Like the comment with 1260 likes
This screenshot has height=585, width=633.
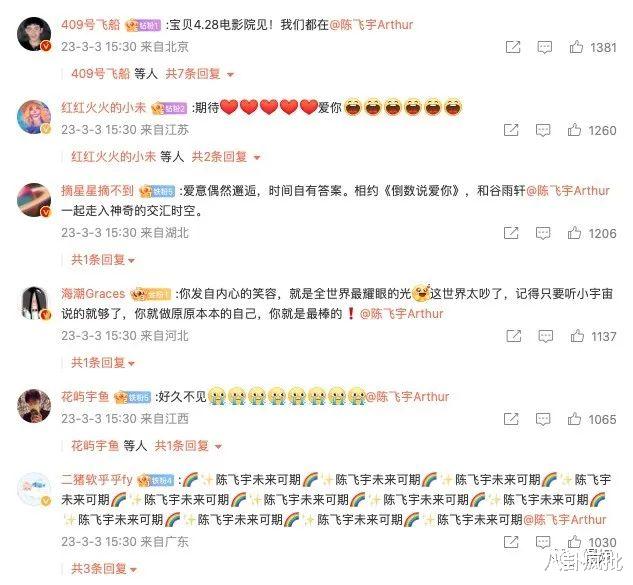coord(574,130)
